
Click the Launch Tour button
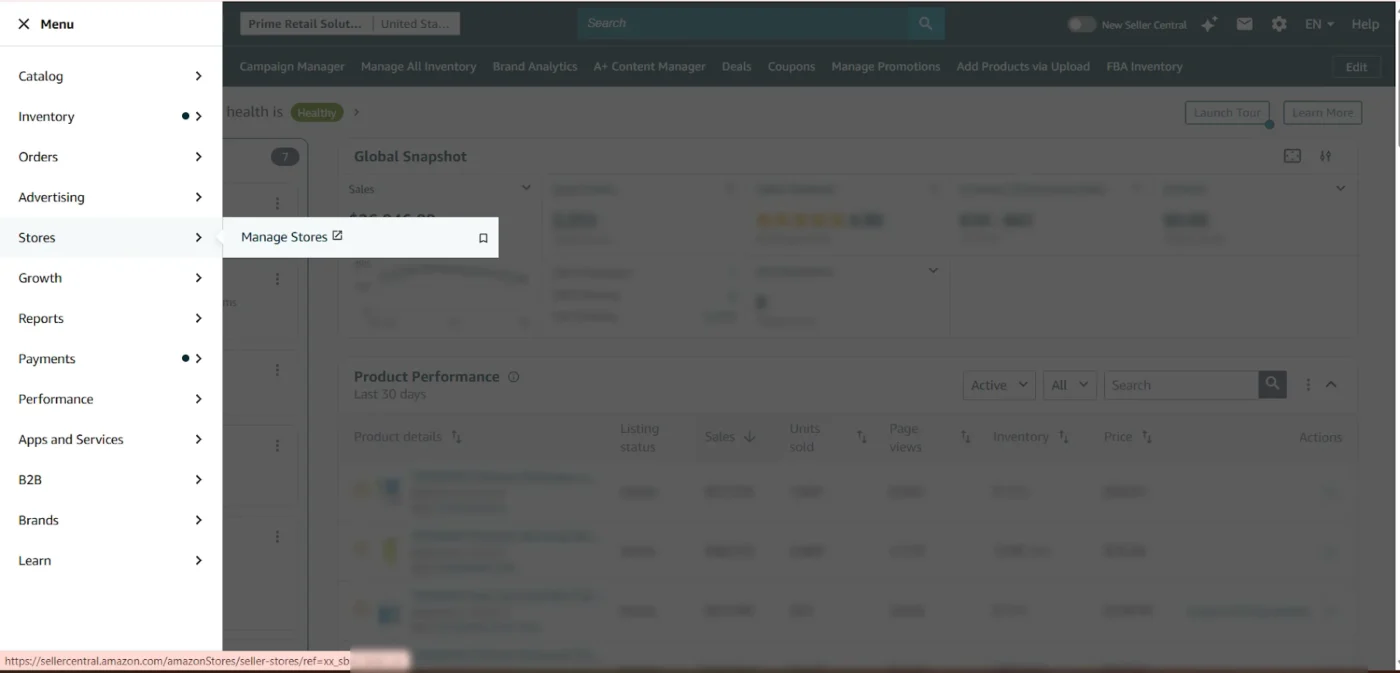1227,112
